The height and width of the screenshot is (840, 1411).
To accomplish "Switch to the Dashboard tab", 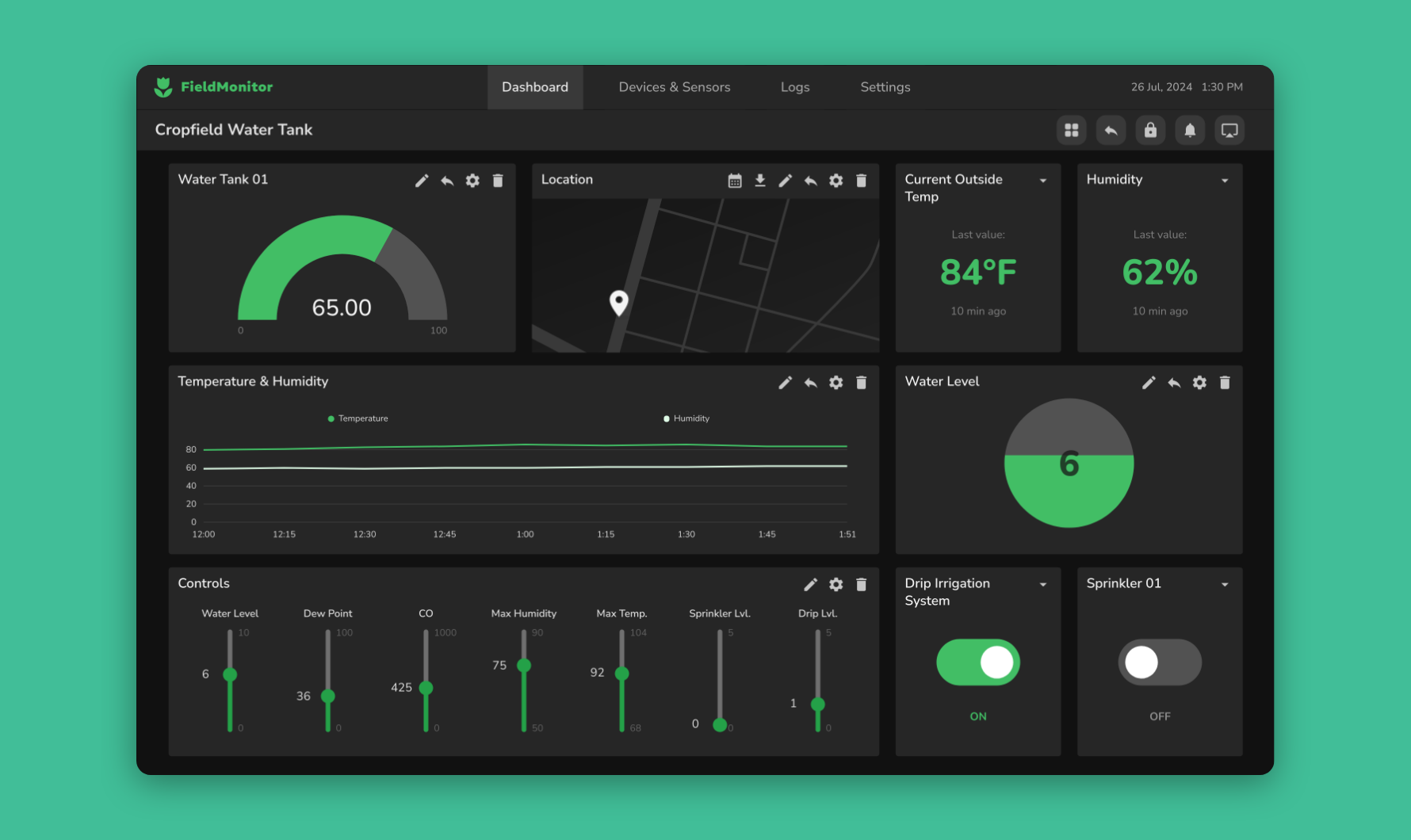I will (x=535, y=87).
